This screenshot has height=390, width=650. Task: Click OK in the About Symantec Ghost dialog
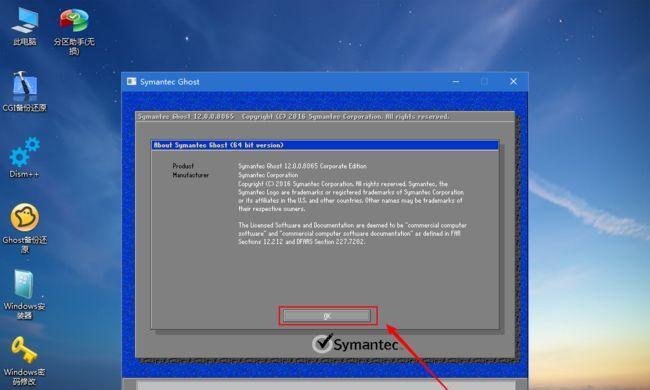327,316
